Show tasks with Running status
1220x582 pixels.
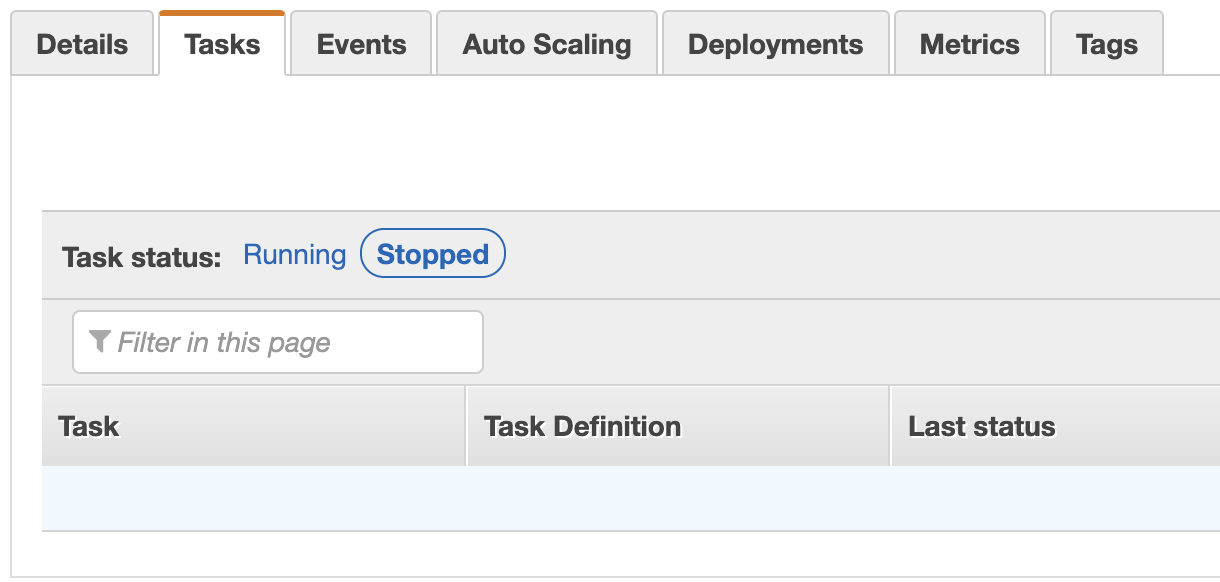(295, 255)
